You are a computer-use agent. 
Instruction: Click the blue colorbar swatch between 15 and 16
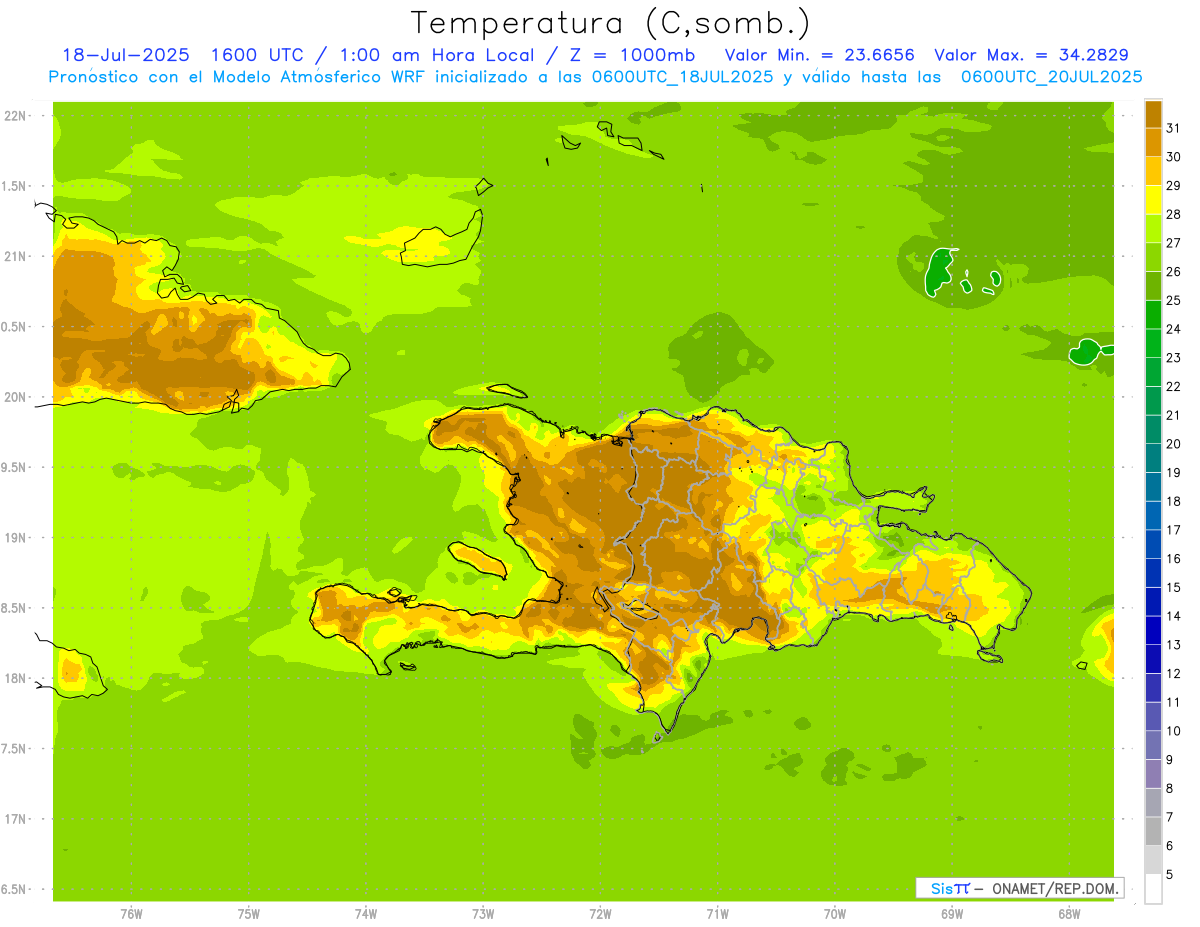coord(1153,573)
